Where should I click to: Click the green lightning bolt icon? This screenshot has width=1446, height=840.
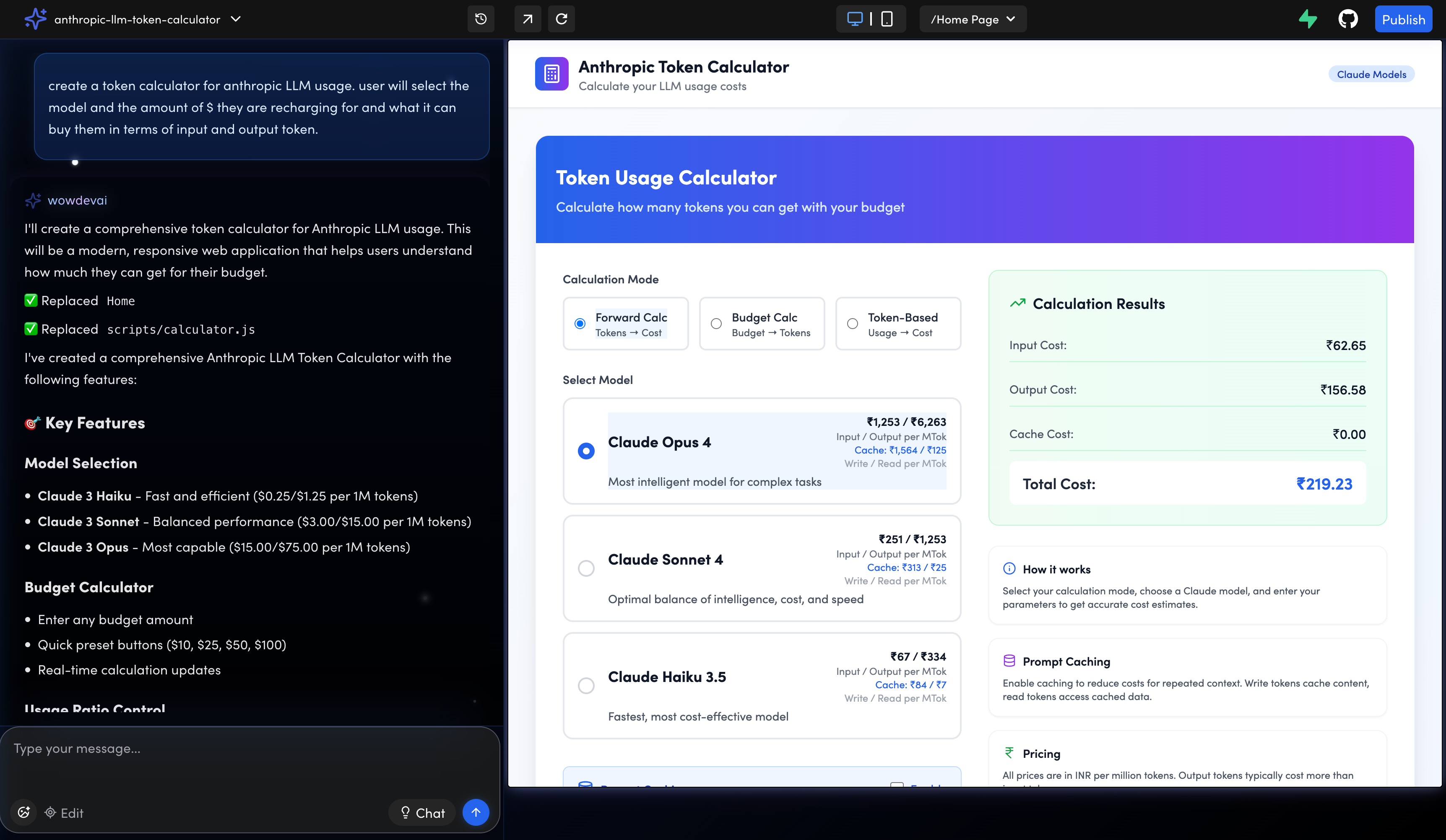tap(1308, 19)
